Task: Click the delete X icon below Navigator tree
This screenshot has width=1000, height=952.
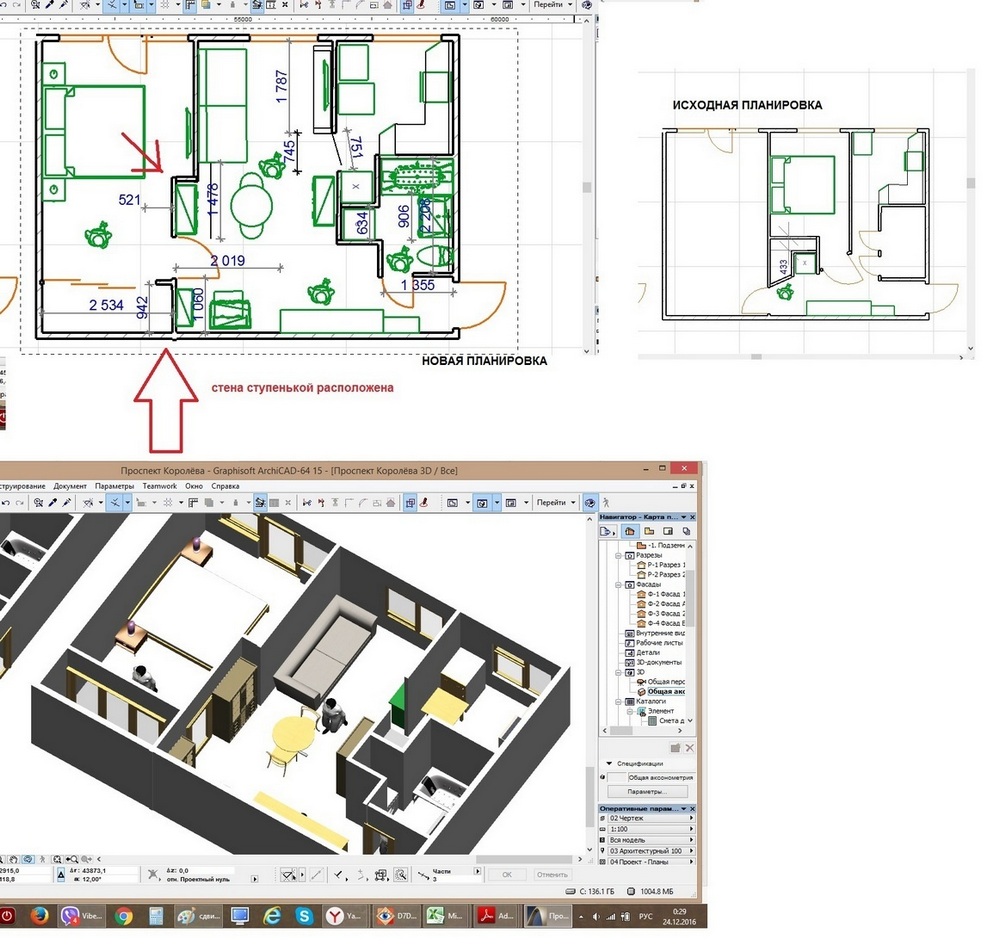Action: click(x=689, y=747)
